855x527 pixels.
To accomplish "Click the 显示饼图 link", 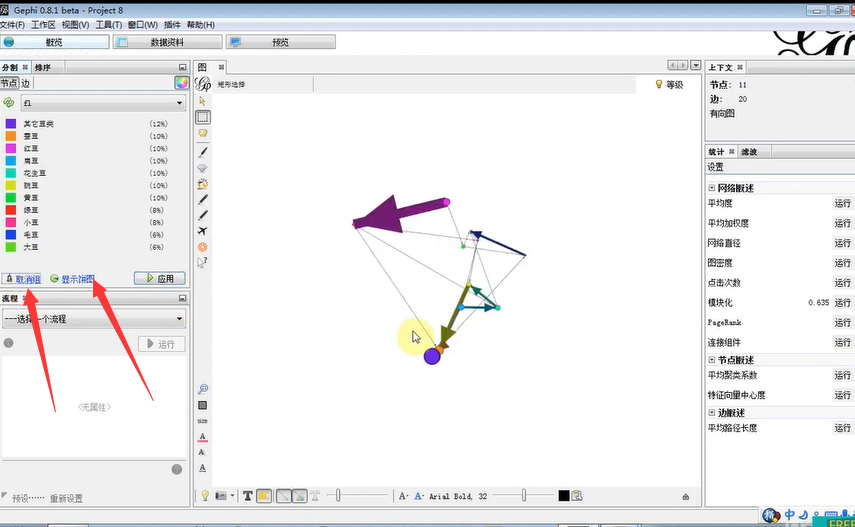I will [77, 279].
